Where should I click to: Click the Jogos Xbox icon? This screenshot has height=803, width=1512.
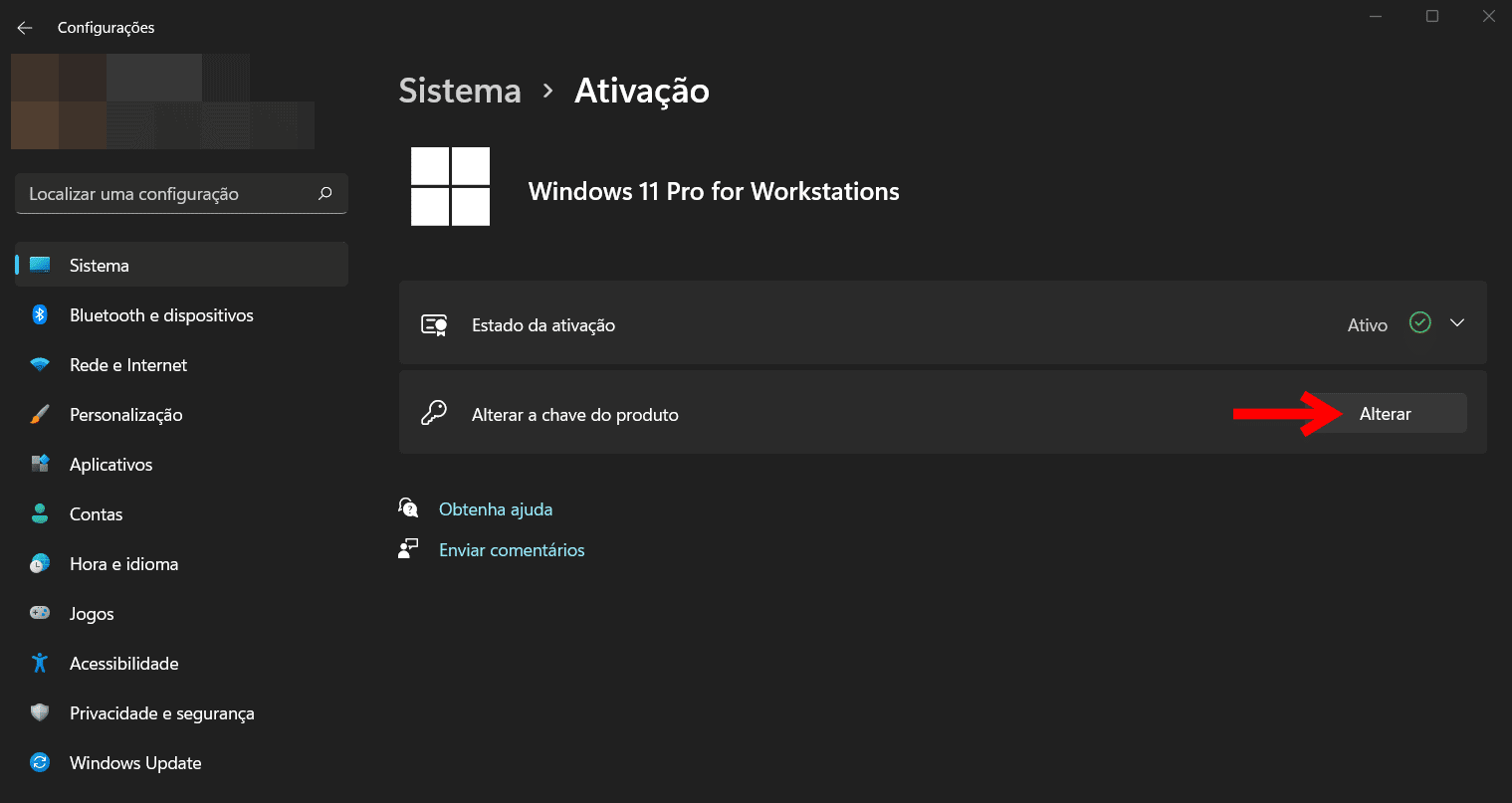40,613
